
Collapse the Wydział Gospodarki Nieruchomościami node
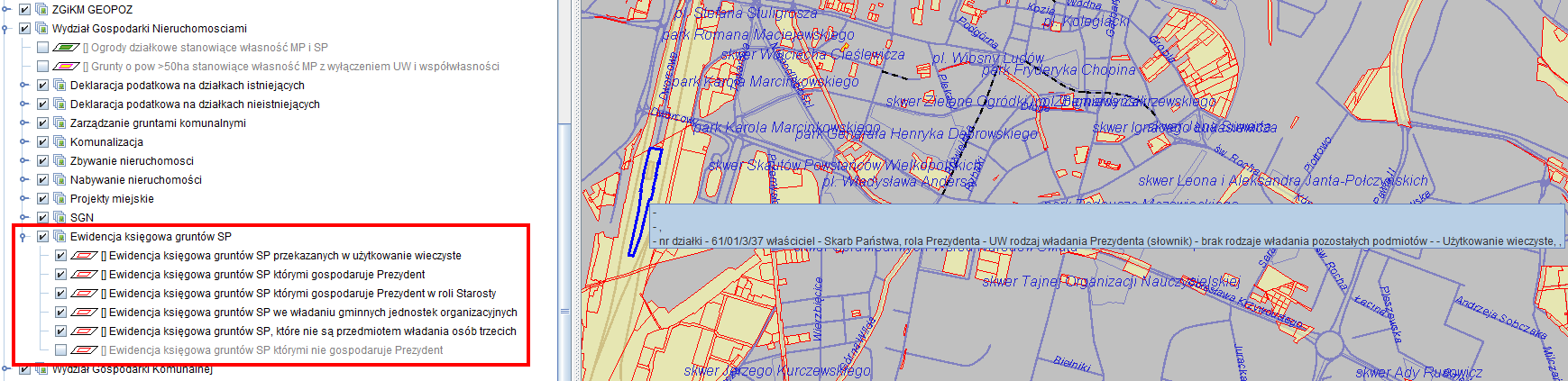point(6,29)
